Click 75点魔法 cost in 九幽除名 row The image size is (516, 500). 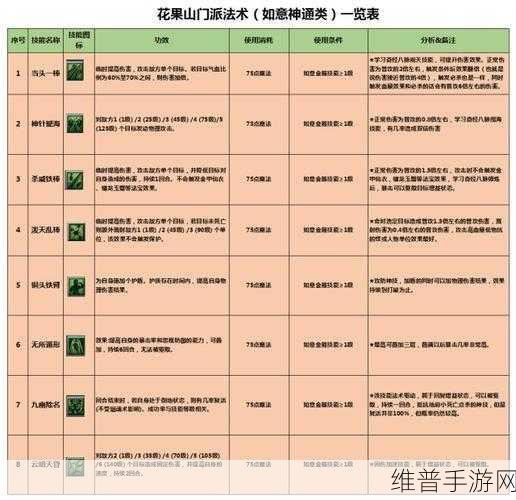click(259, 405)
